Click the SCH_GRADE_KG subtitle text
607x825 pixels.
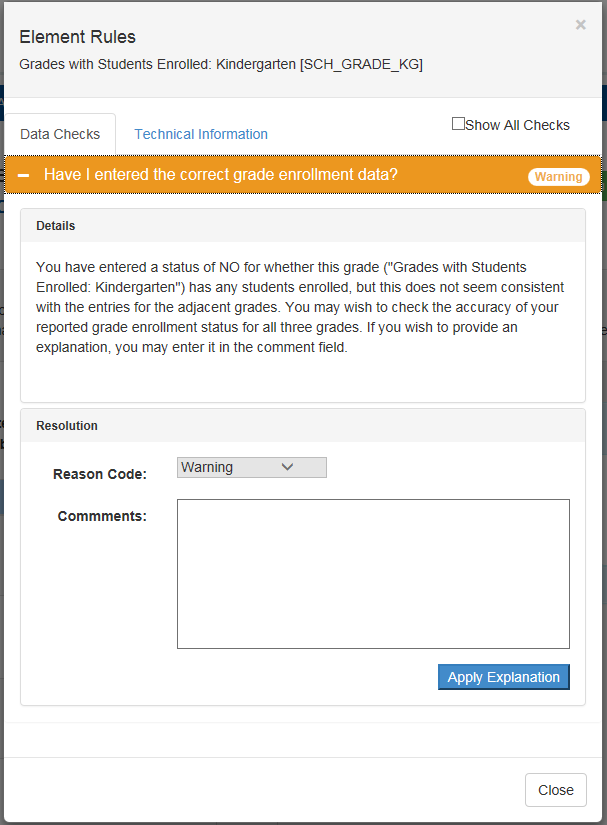[x=221, y=64]
